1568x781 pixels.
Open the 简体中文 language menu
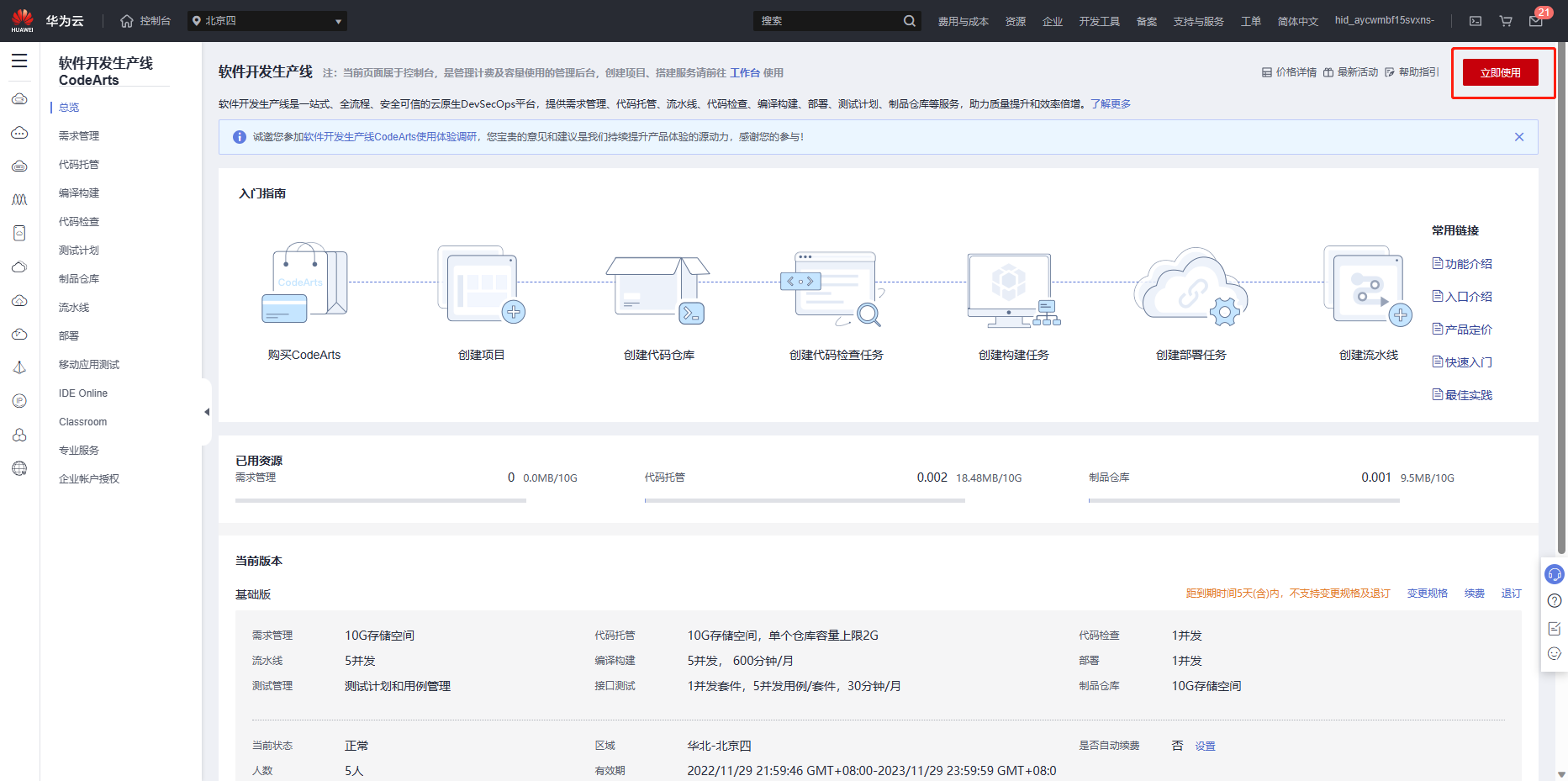[x=1297, y=21]
